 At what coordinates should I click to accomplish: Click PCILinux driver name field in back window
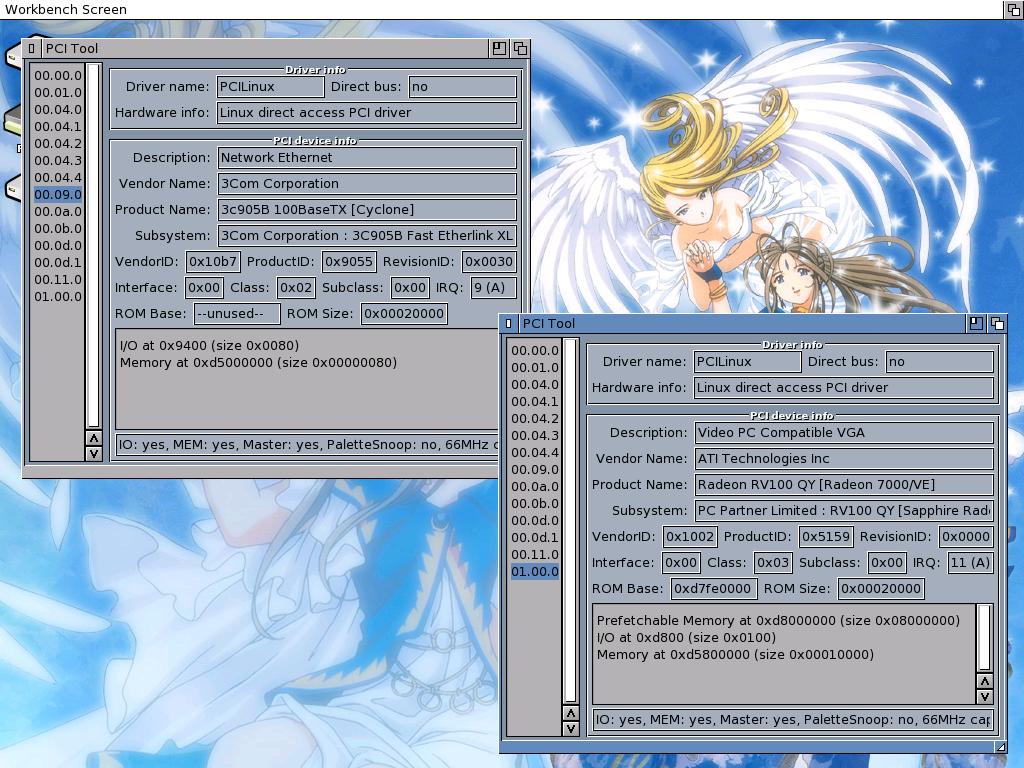coord(270,86)
